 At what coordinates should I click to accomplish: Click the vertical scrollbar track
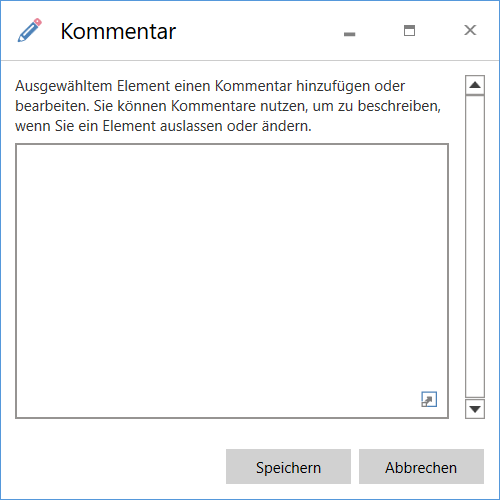[x=475, y=247]
